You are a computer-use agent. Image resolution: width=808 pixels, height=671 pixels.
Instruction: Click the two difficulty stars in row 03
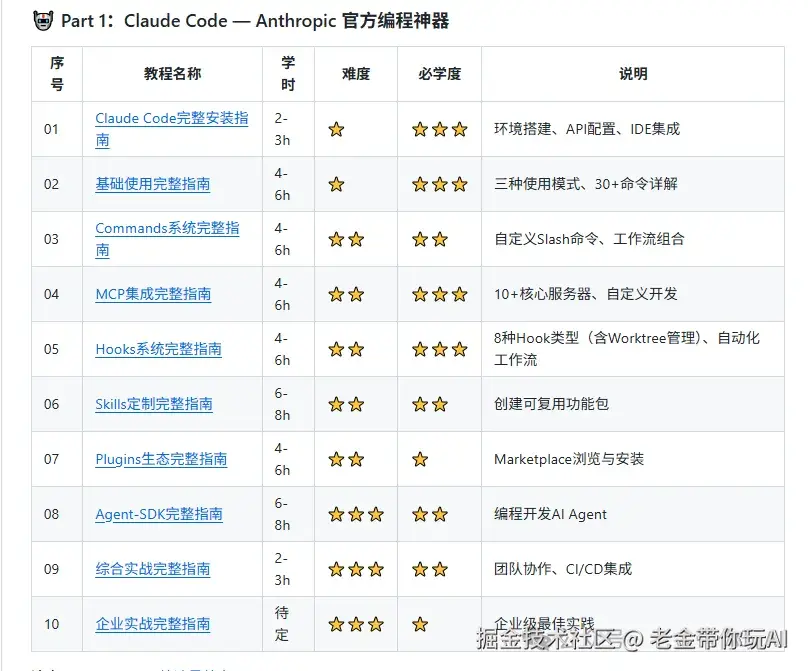click(x=346, y=239)
